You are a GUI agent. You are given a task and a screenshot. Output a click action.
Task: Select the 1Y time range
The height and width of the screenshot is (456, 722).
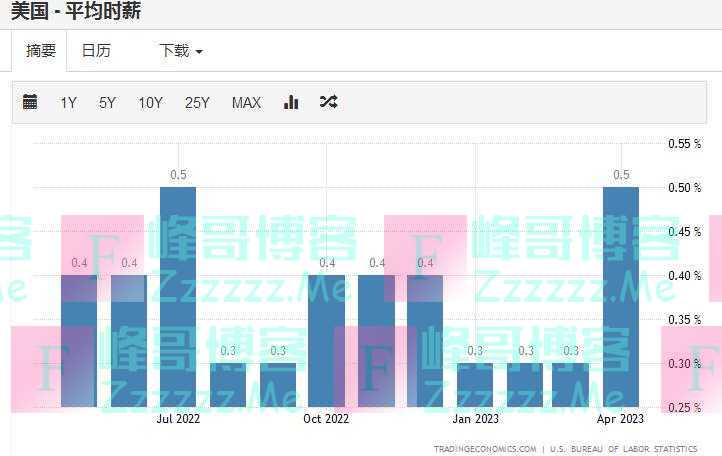pyautogui.click(x=69, y=103)
